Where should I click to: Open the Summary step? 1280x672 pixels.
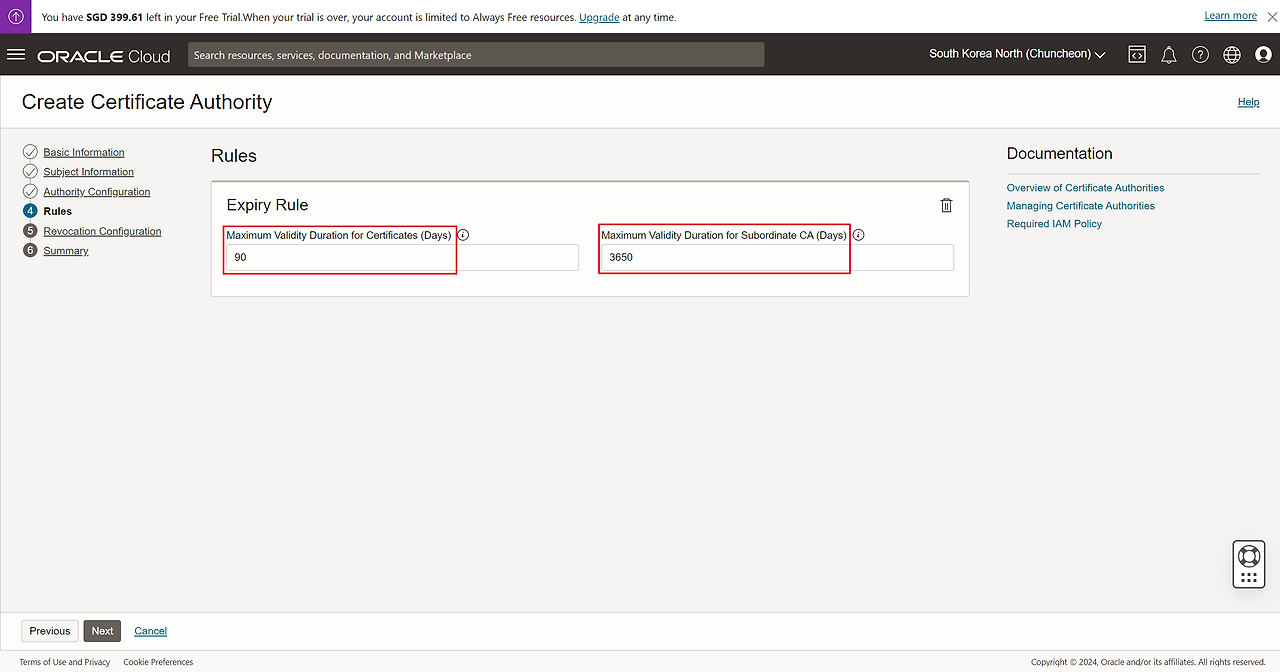(66, 251)
